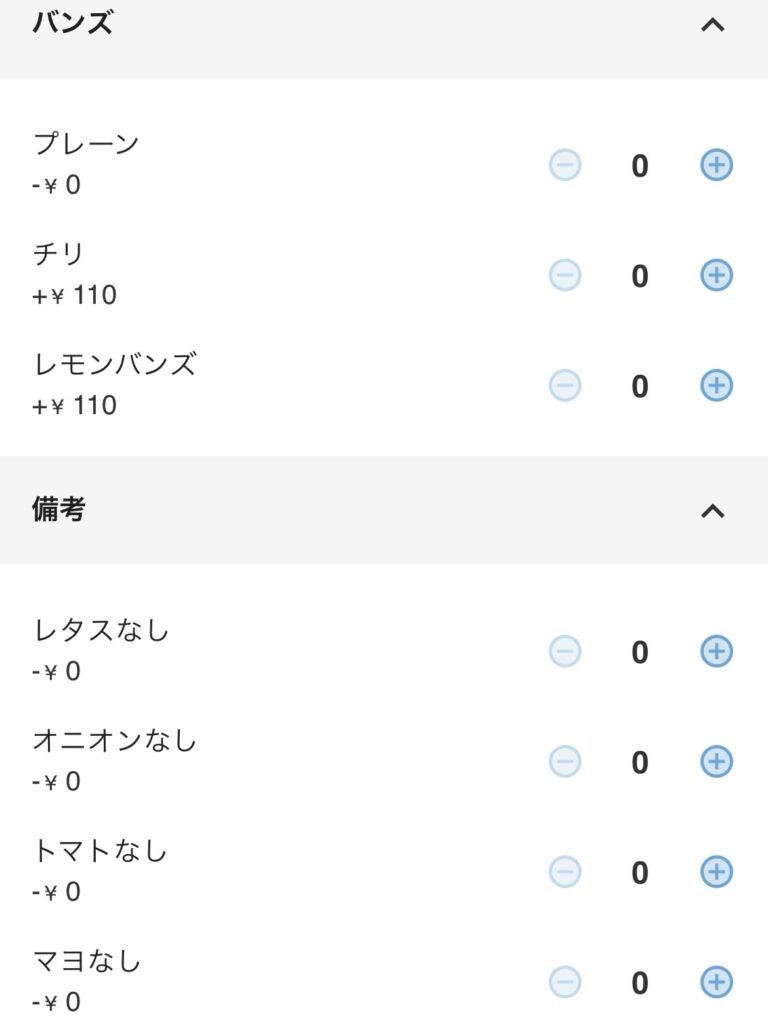Add レタスなし option with plus icon
This screenshot has height=1024, width=768.
(716, 652)
